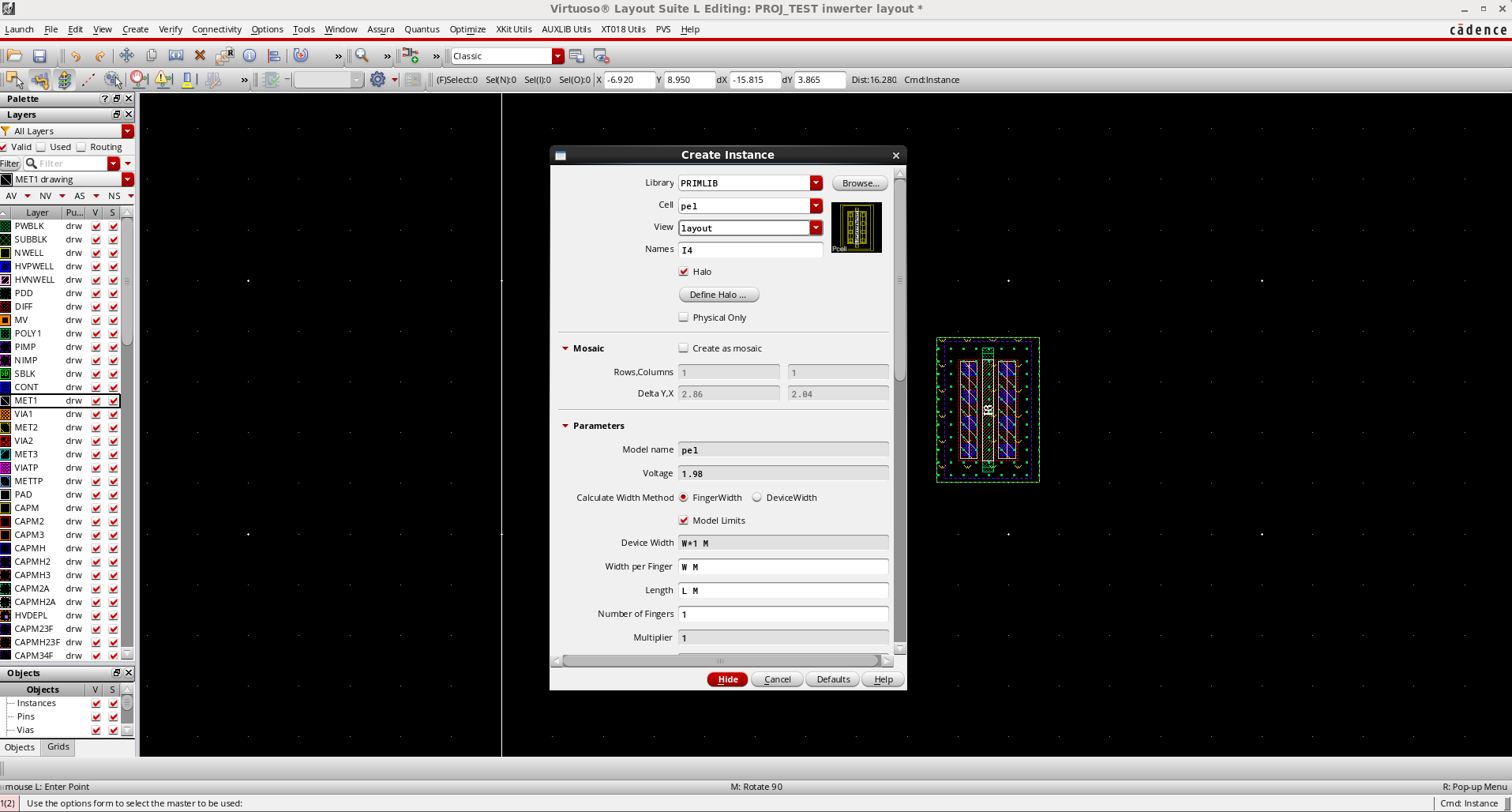Open the Assura menu
Viewport: 1512px width, 812px height.
point(381,29)
